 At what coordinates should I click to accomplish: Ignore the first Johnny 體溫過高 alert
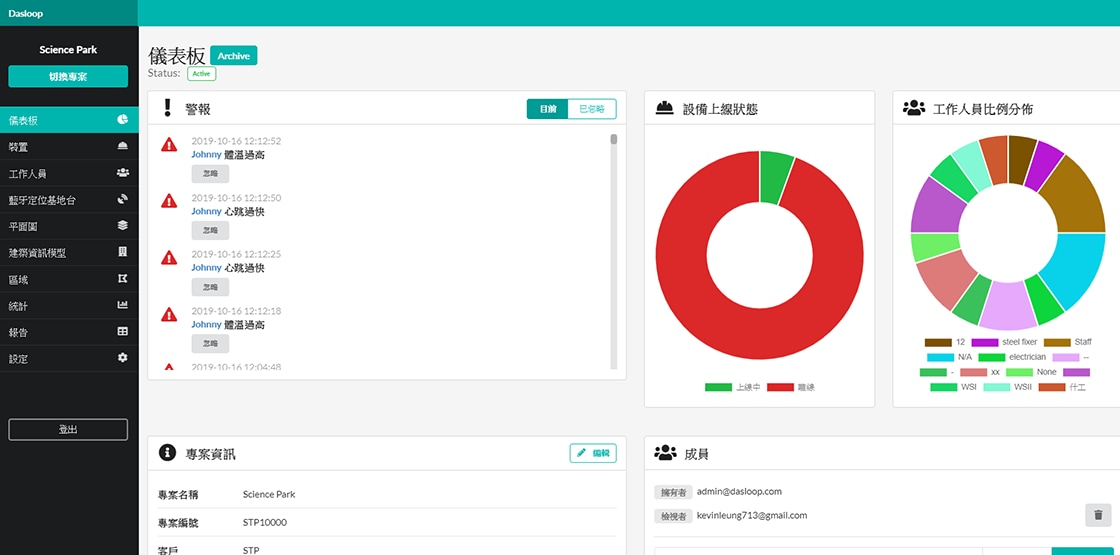point(210,174)
